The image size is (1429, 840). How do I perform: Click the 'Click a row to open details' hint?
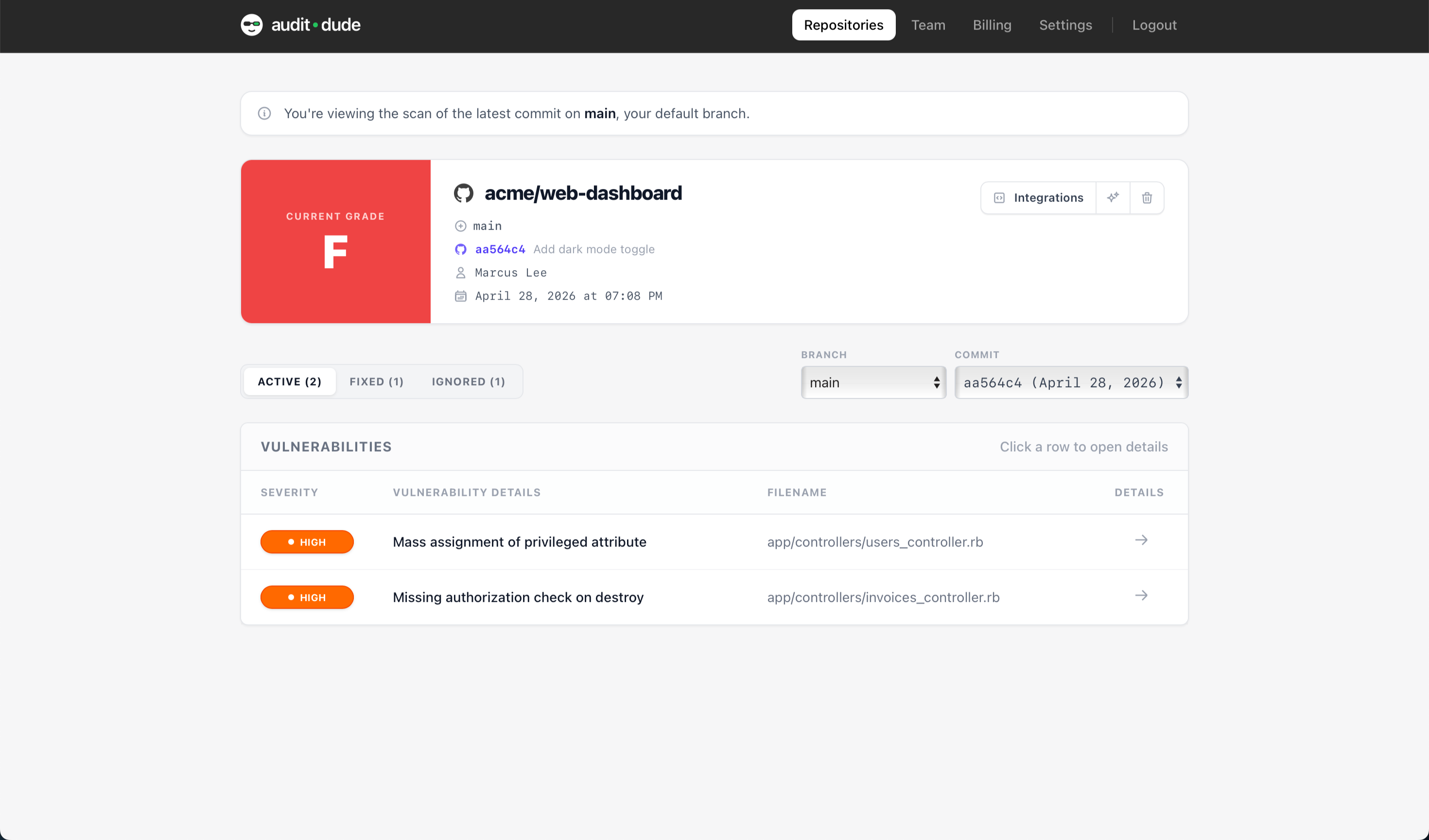1083,446
